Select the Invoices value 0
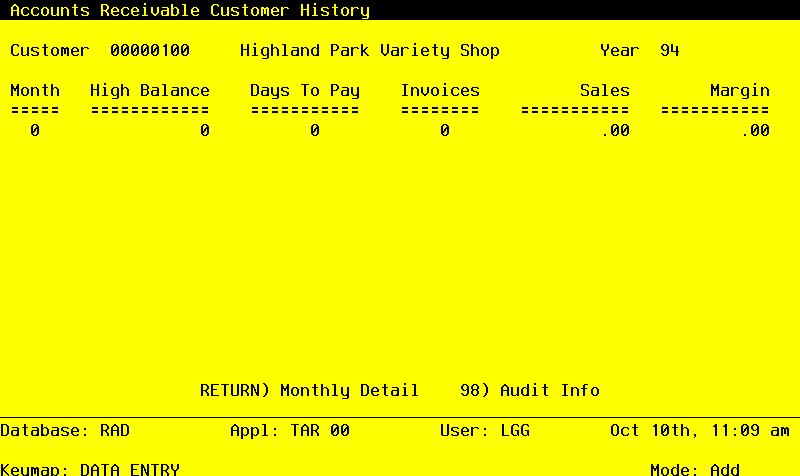The height and width of the screenshot is (476, 800). pyautogui.click(x=445, y=131)
